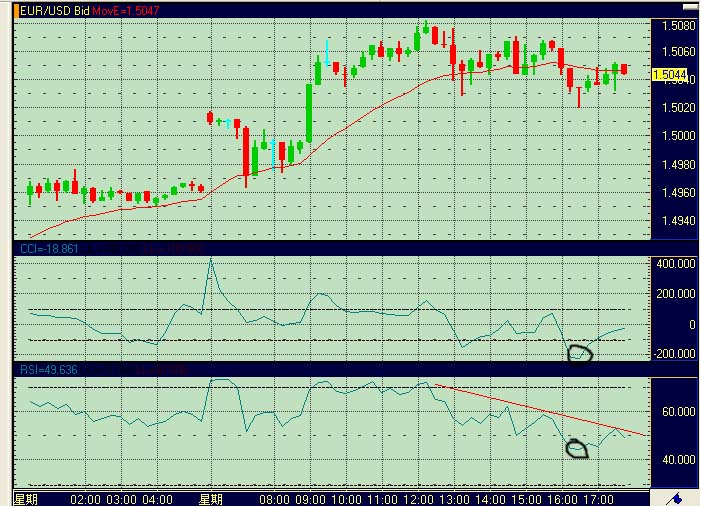Click the 1.4980 price axis label

pyautogui.click(x=679, y=165)
